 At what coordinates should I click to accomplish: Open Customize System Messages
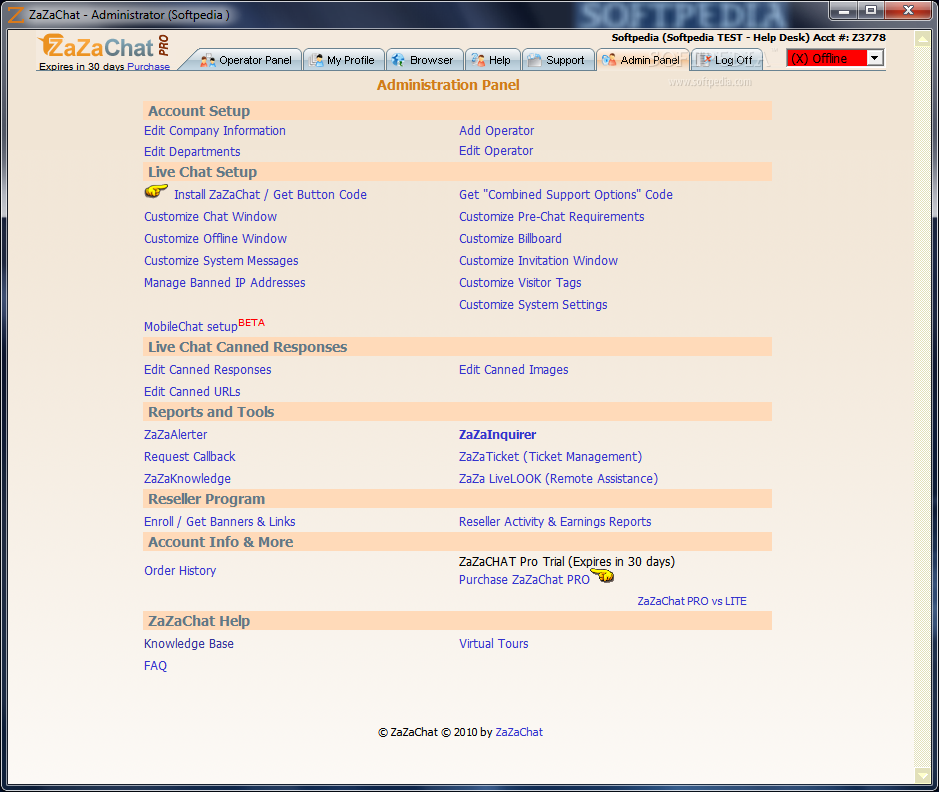(221, 260)
